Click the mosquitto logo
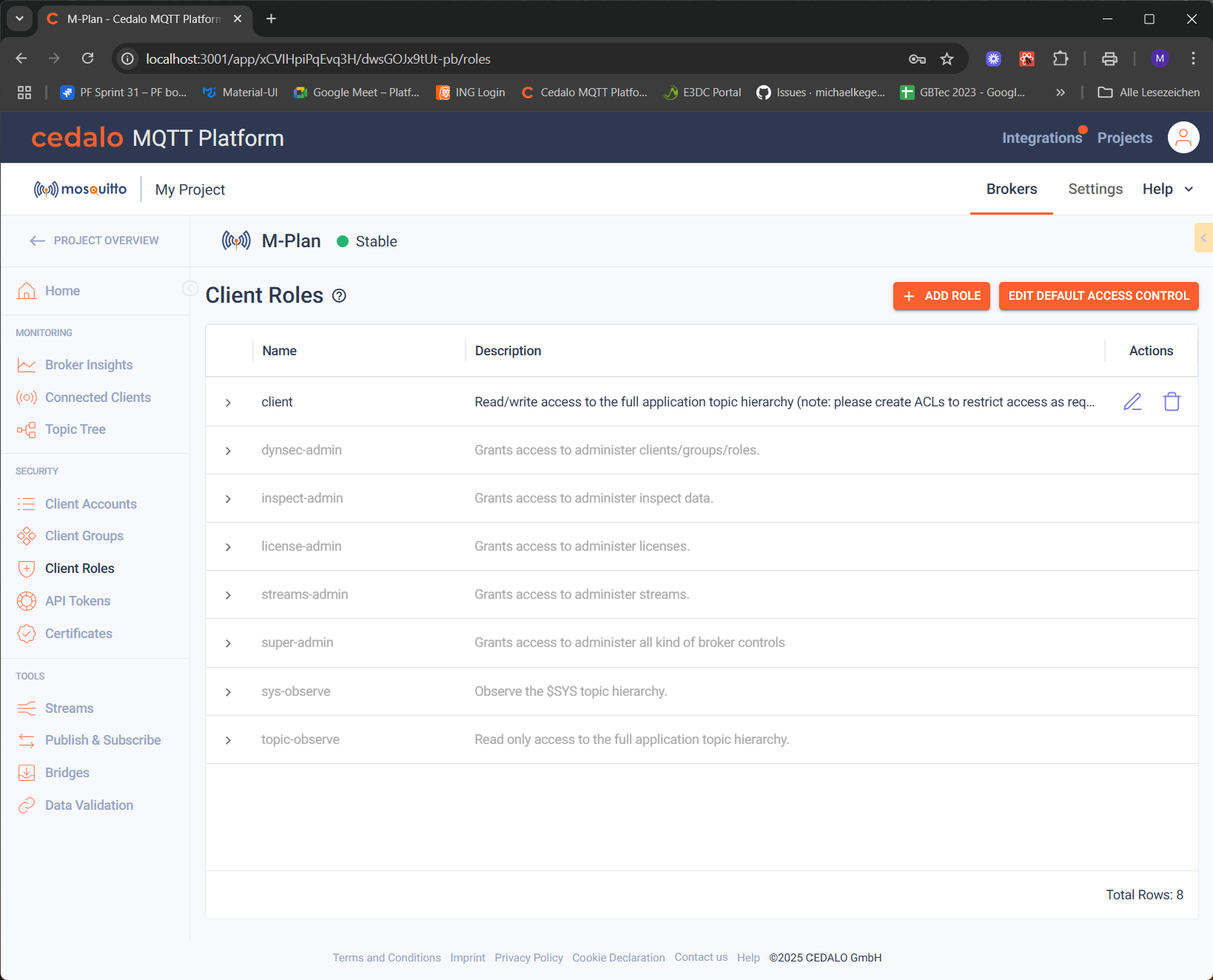The height and width of the screenshot is (980, 1213). click(81, 189)
